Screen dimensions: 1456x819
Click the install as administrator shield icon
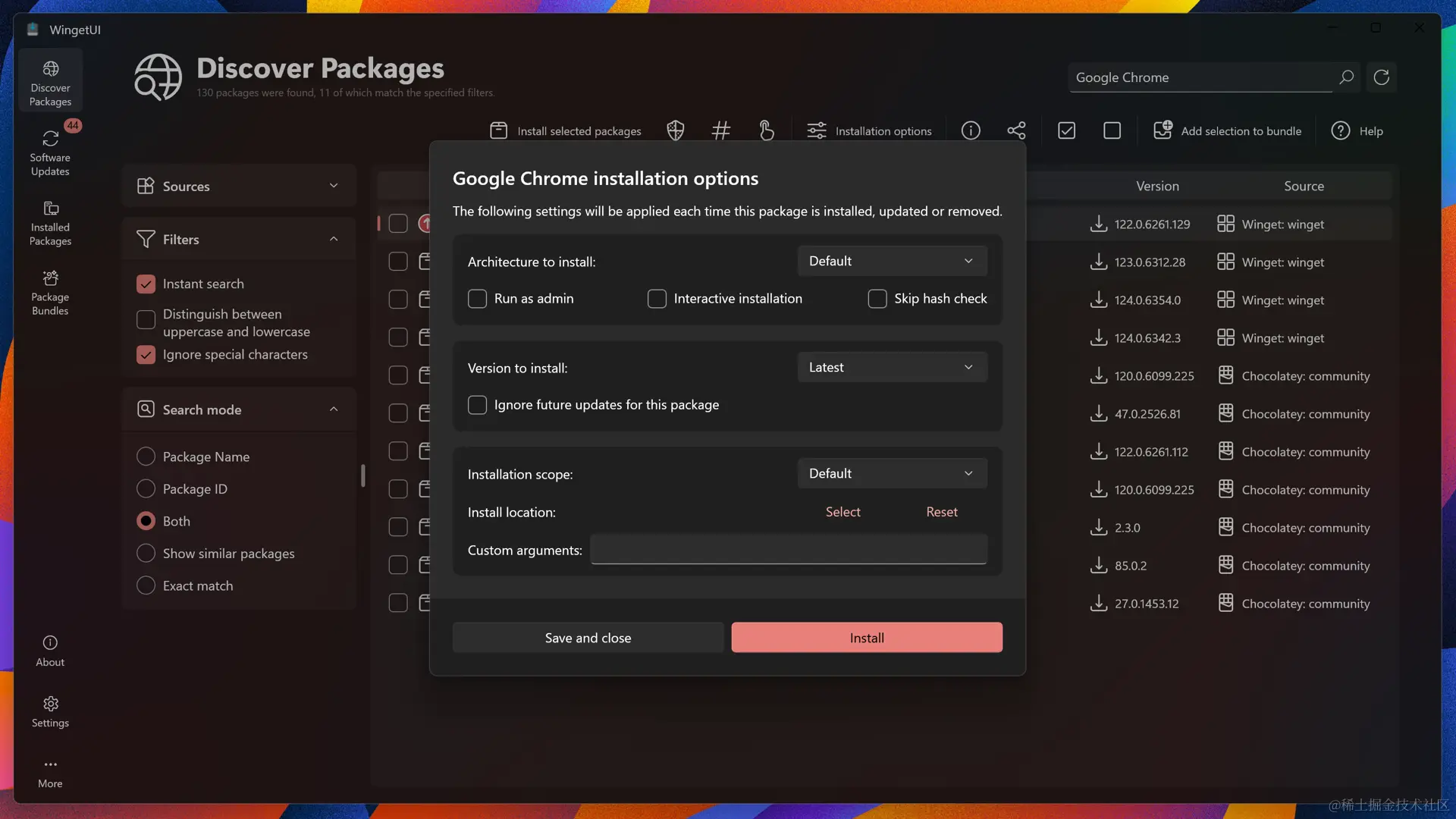tap(675, 130)
